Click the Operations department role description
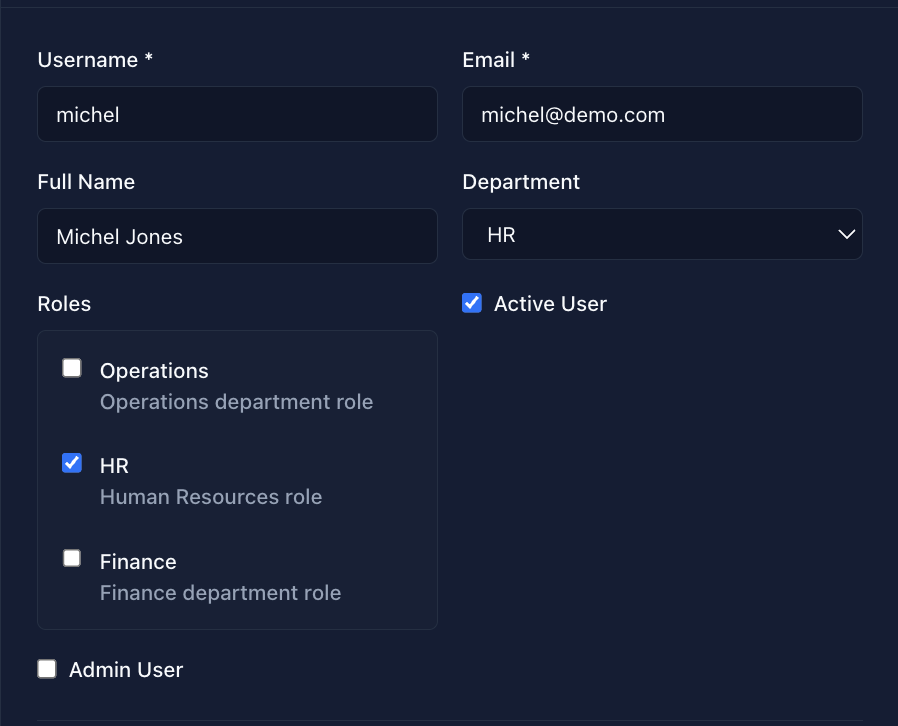 tap(236, 401)
